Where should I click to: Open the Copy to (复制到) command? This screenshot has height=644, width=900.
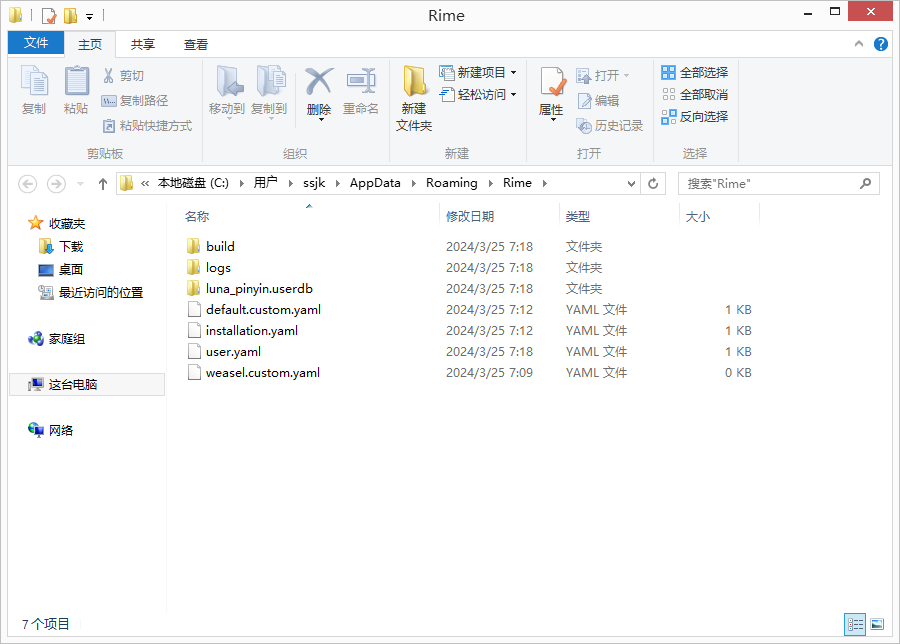point(270,91)
